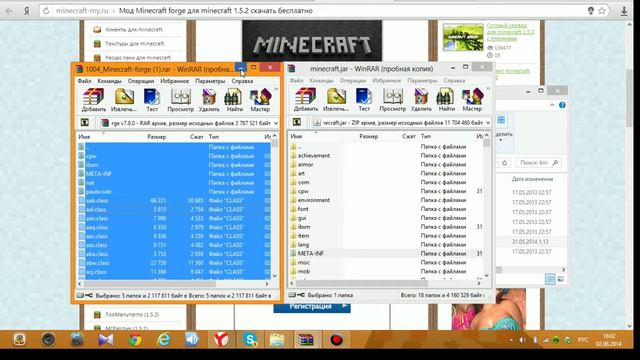Click Регистрация button on webpage
640x360 pixels.
tap(312, 307)
